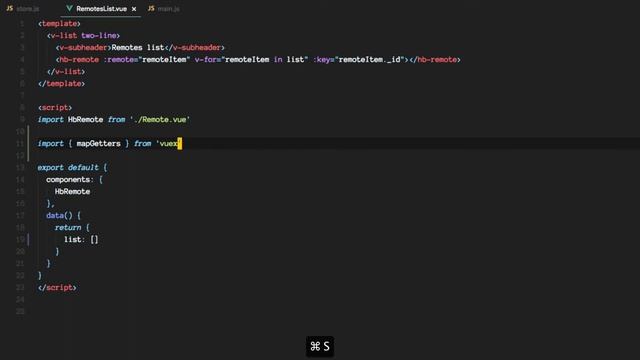The height and width of the screenshot is (360, 640).
Task: Click the closing /template tag
Action: pyautogui.click(x=61, y=84)
